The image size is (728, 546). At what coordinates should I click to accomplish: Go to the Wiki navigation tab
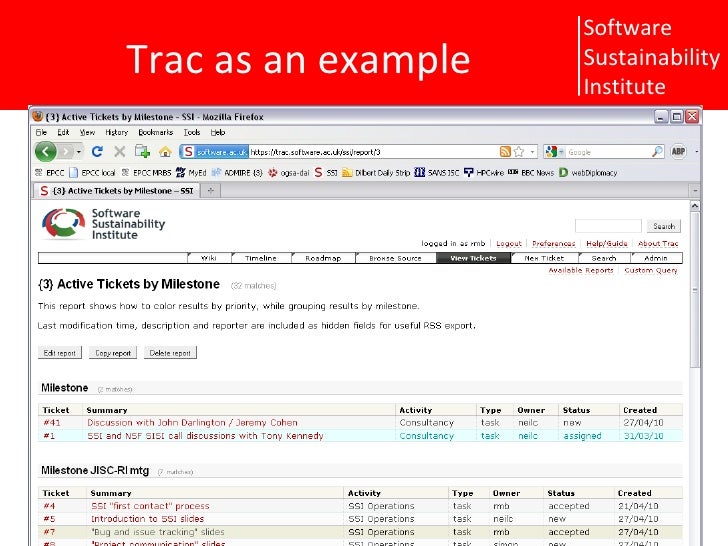pyautogui.click(x=209, y=258)
